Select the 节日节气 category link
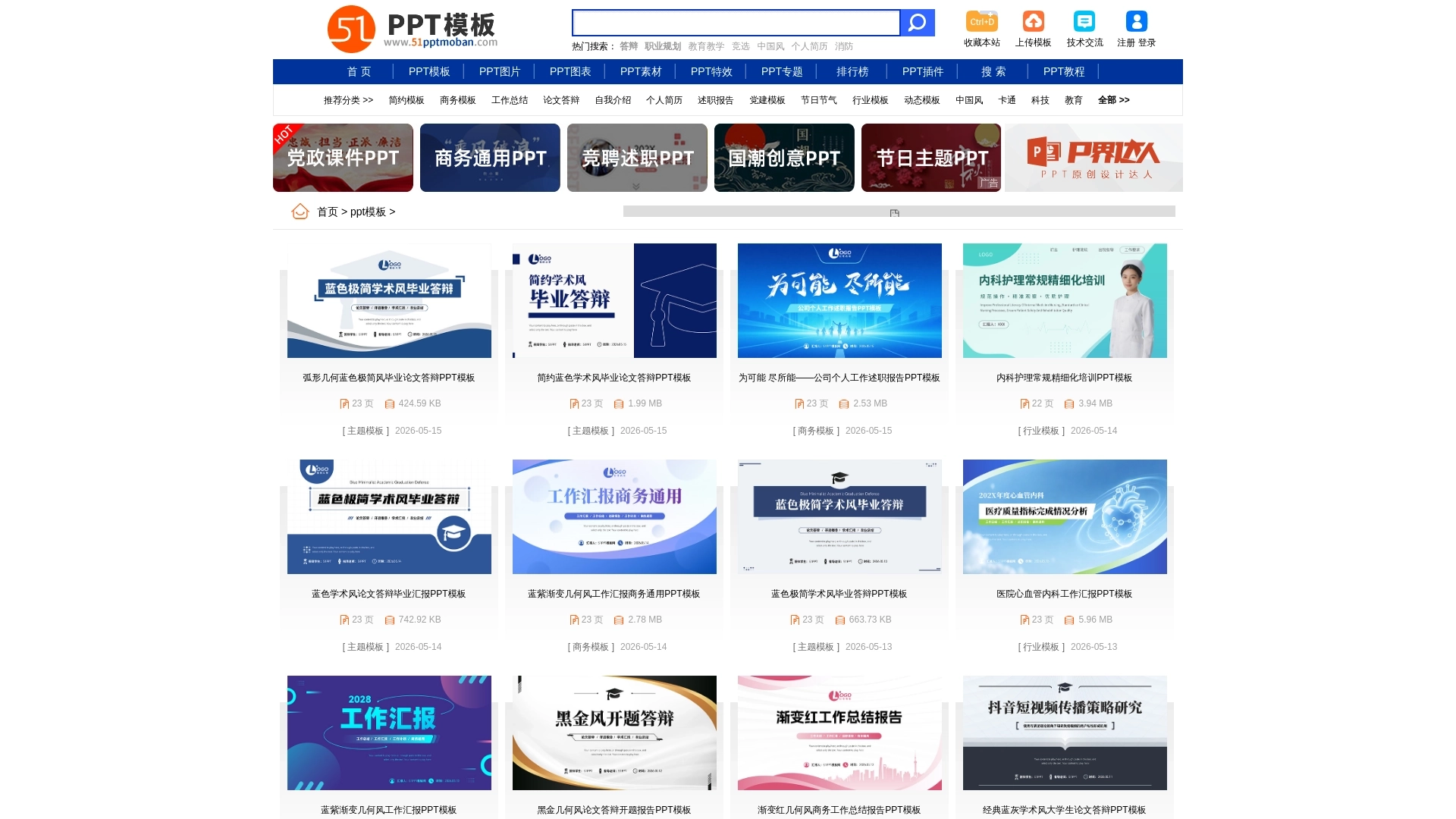This screenshot has width=1456, height=819. [x=819, y=100]
